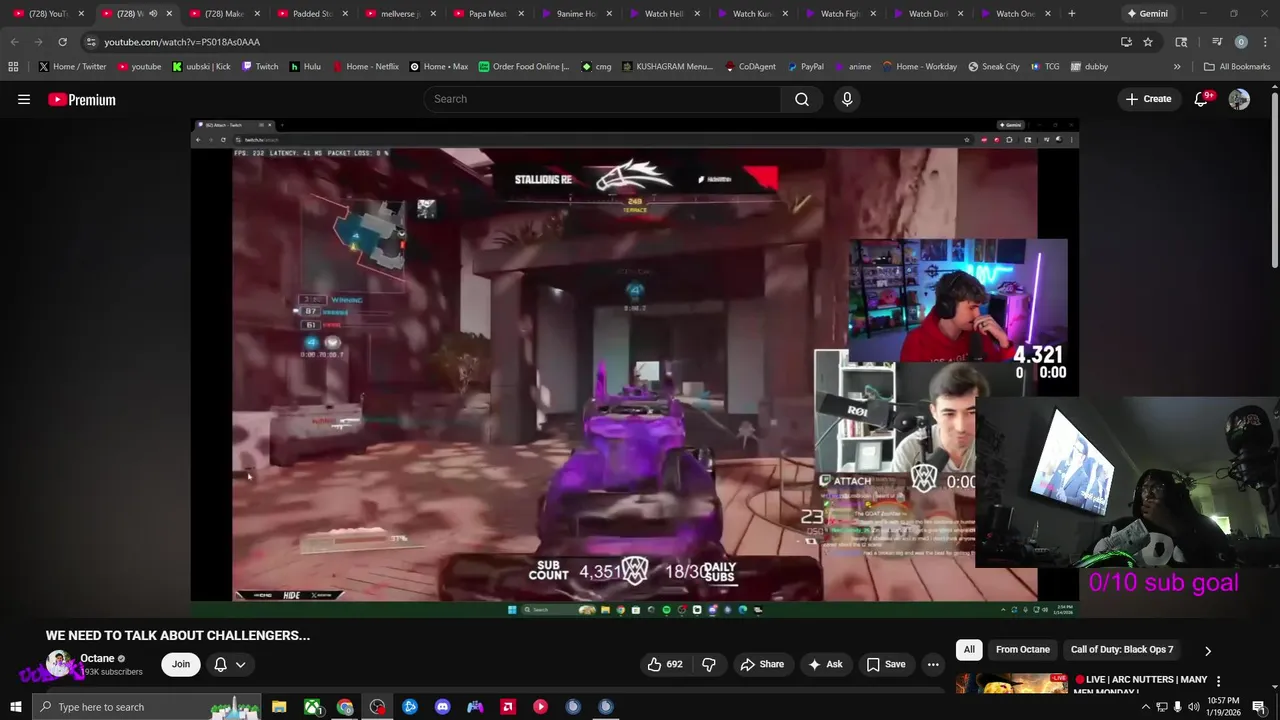
Task: Open Xbox app from taskbar
Action: pyautogui.click(x=312, y=707)
